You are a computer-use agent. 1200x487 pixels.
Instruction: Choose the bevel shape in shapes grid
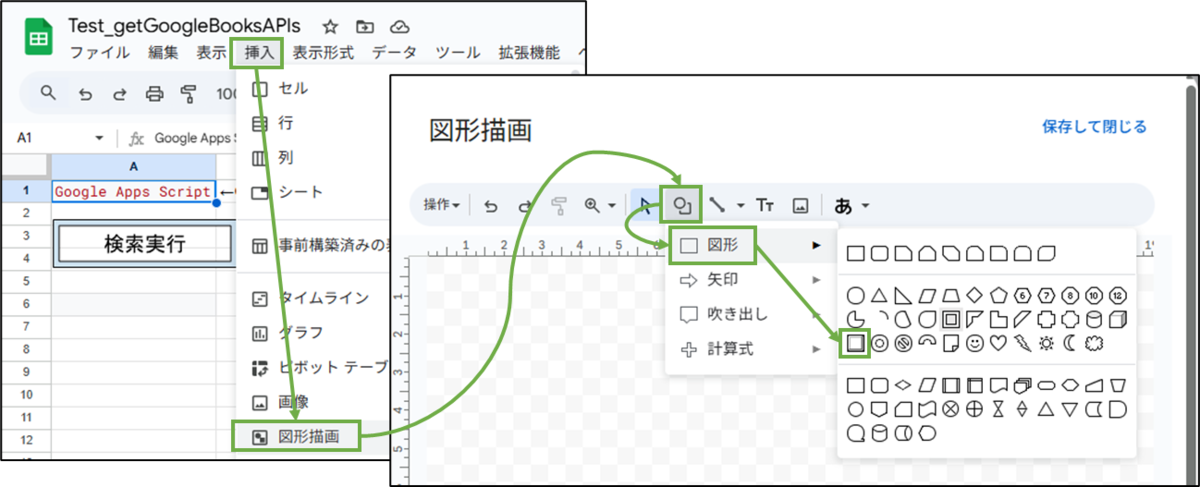855,343
